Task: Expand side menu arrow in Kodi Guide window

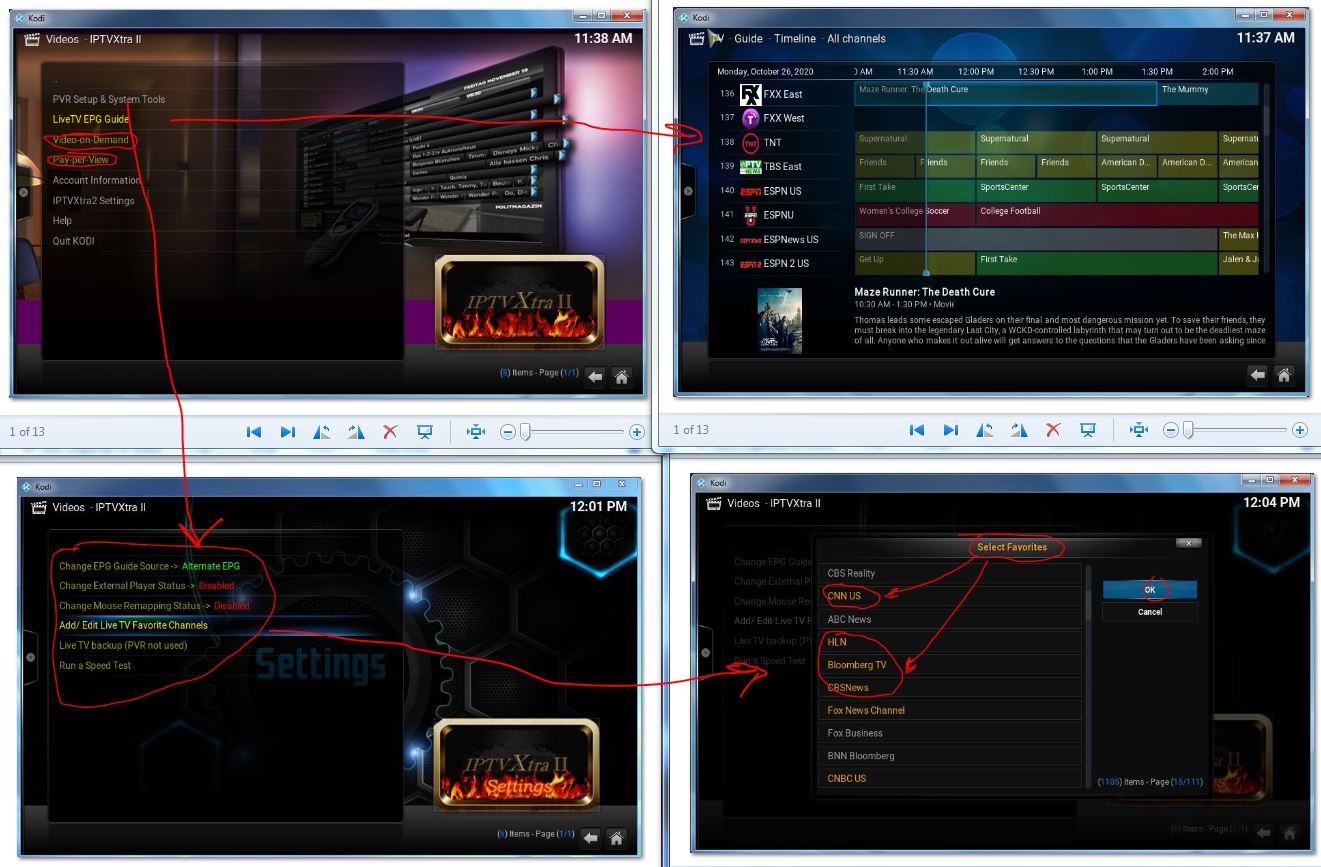Action: point(687,191)
